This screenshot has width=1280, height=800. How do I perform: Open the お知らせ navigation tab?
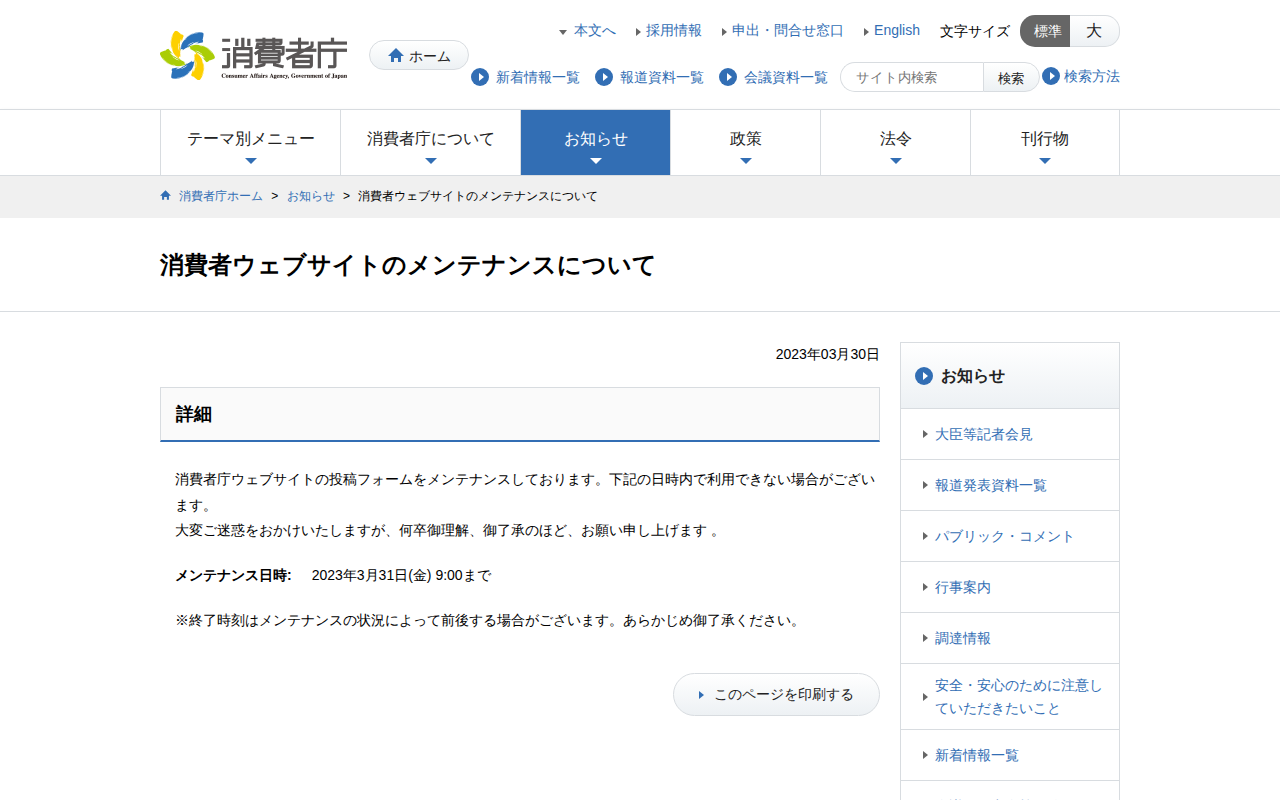[596, 142]
